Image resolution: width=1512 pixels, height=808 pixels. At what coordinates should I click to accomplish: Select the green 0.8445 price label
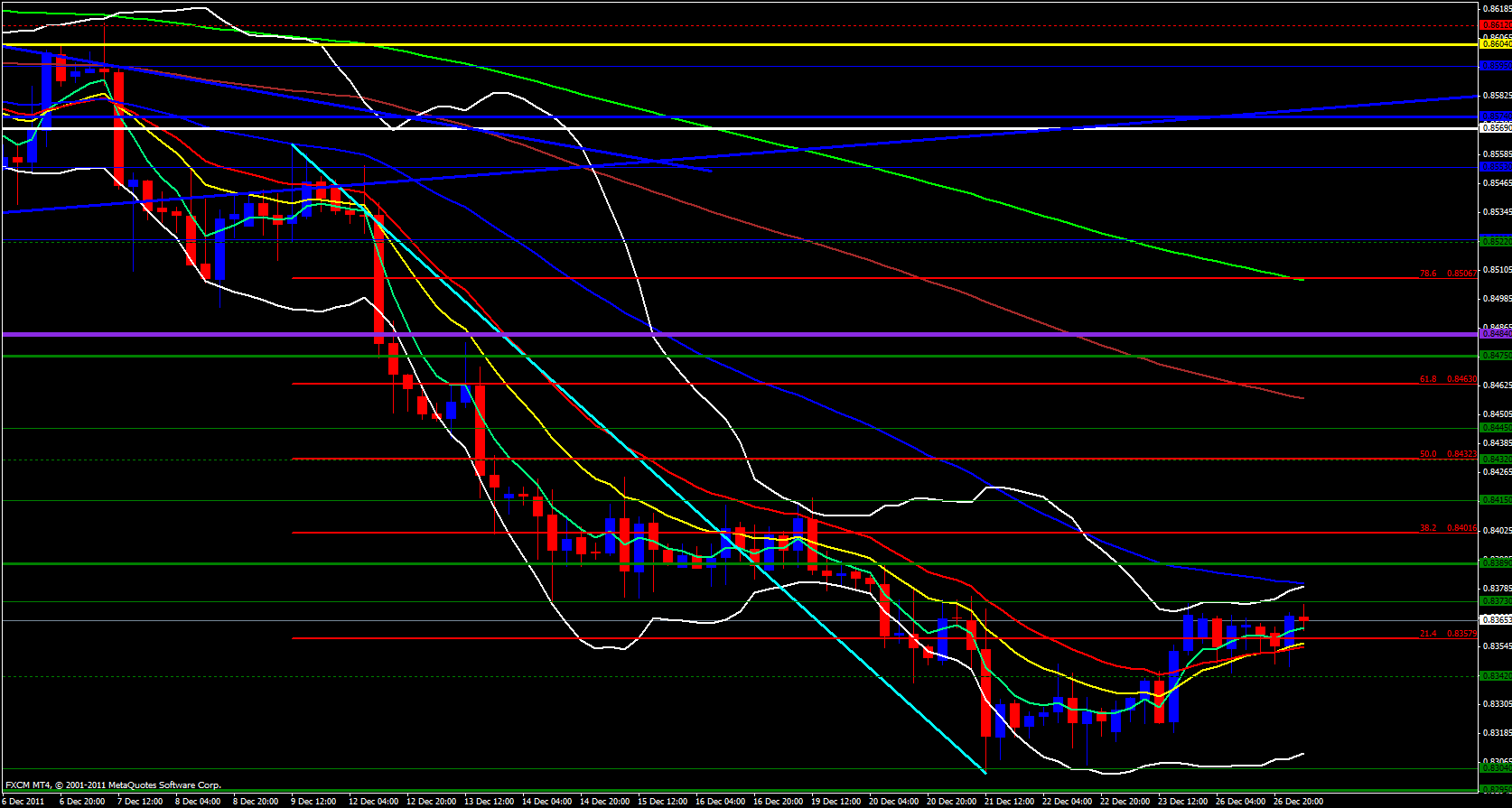(1496, 428)
